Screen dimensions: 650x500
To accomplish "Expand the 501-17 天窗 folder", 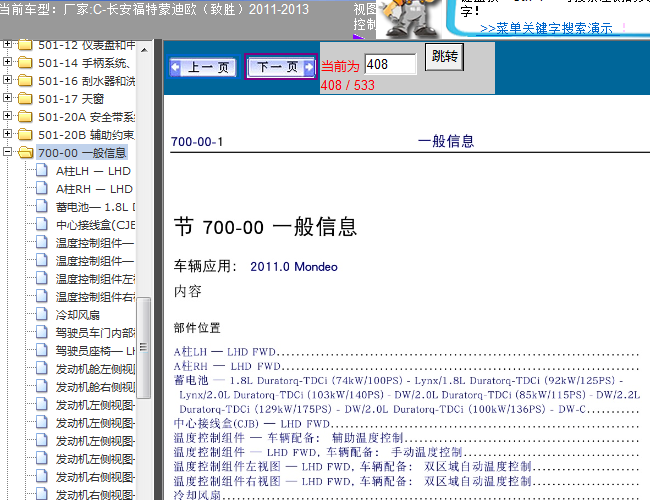I will coord(7,98).
